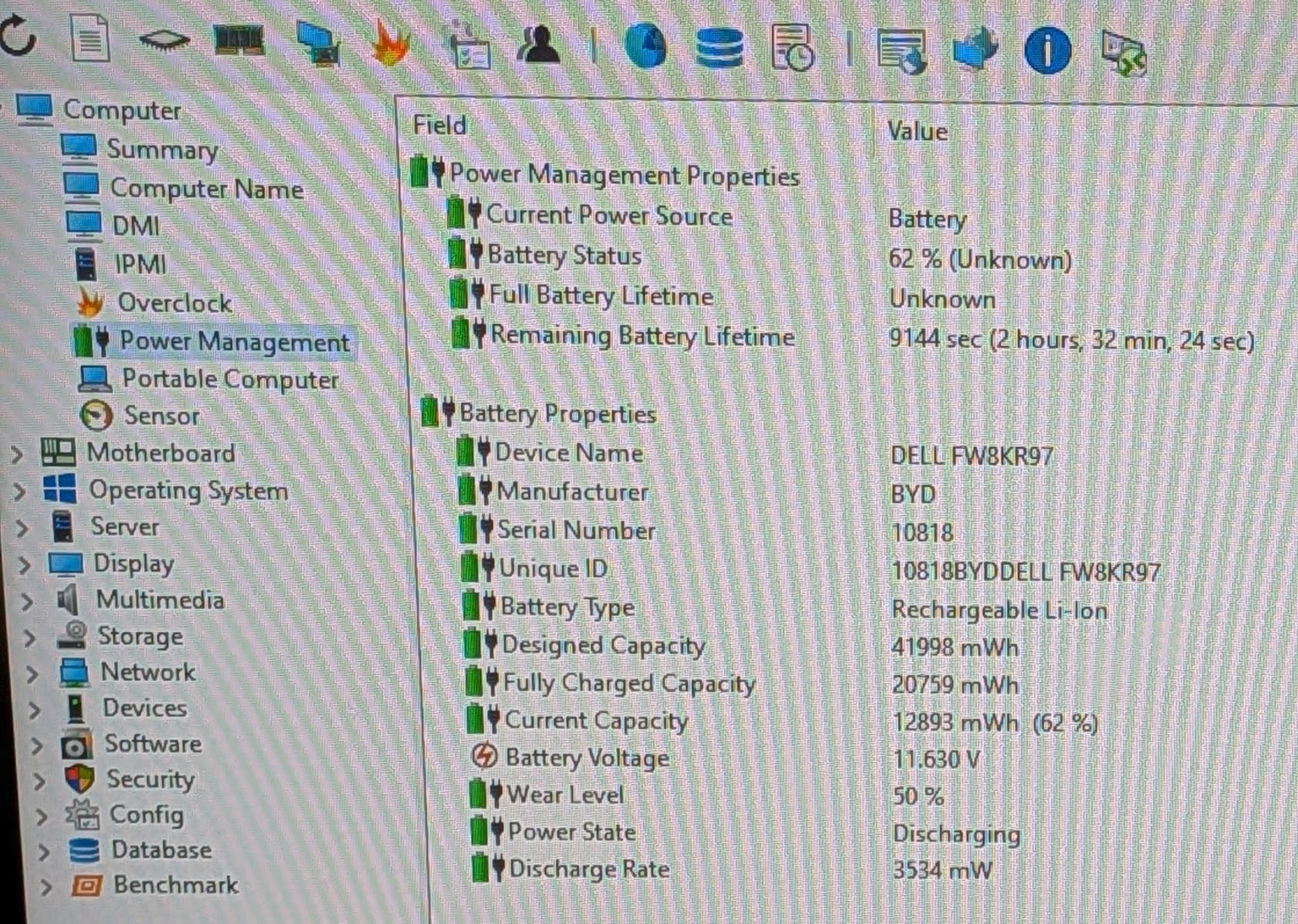This screenshot has height=924, width=1298.
Task: Click the networked monitors toolbar icon
Action: pyautogui.click(x=318, y=43)
